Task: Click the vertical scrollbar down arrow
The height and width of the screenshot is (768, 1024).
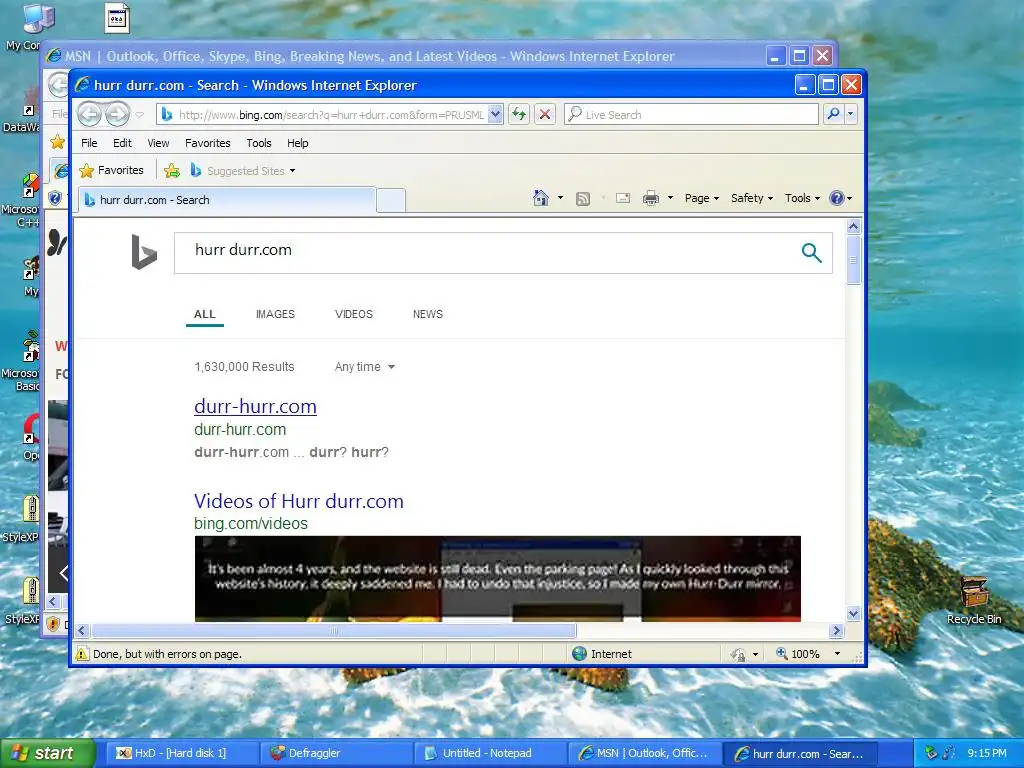Action: [x=853, y=613]
